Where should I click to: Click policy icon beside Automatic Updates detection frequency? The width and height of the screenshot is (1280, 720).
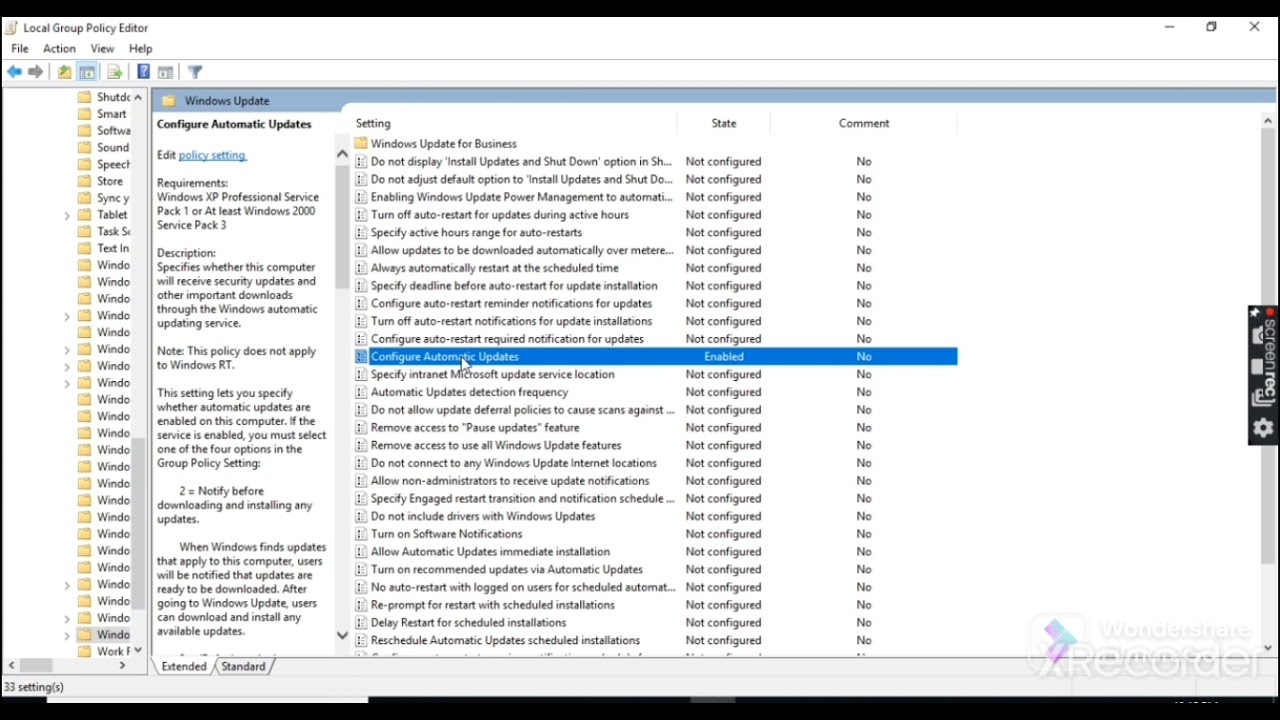(361, 392)
